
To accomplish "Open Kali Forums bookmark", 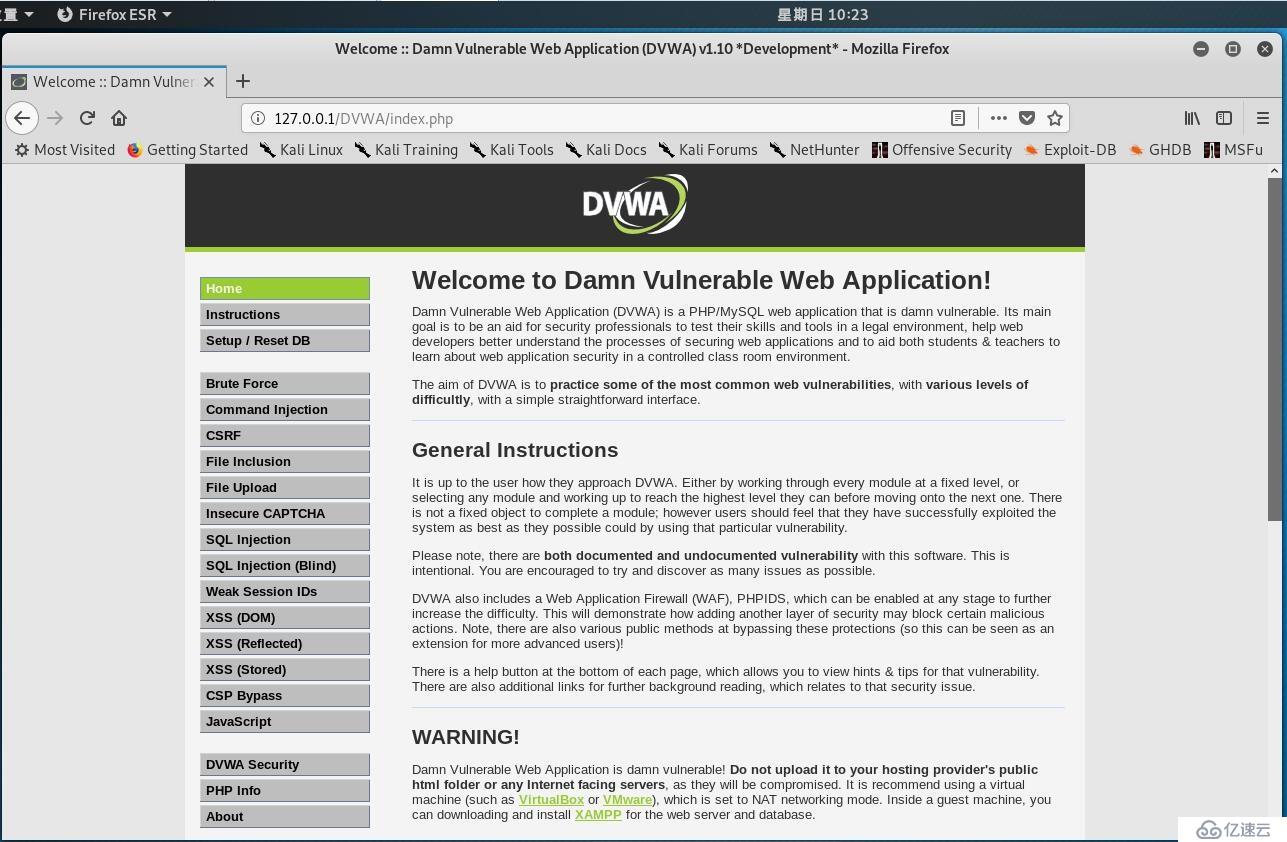I will click(x=707, y=149).
